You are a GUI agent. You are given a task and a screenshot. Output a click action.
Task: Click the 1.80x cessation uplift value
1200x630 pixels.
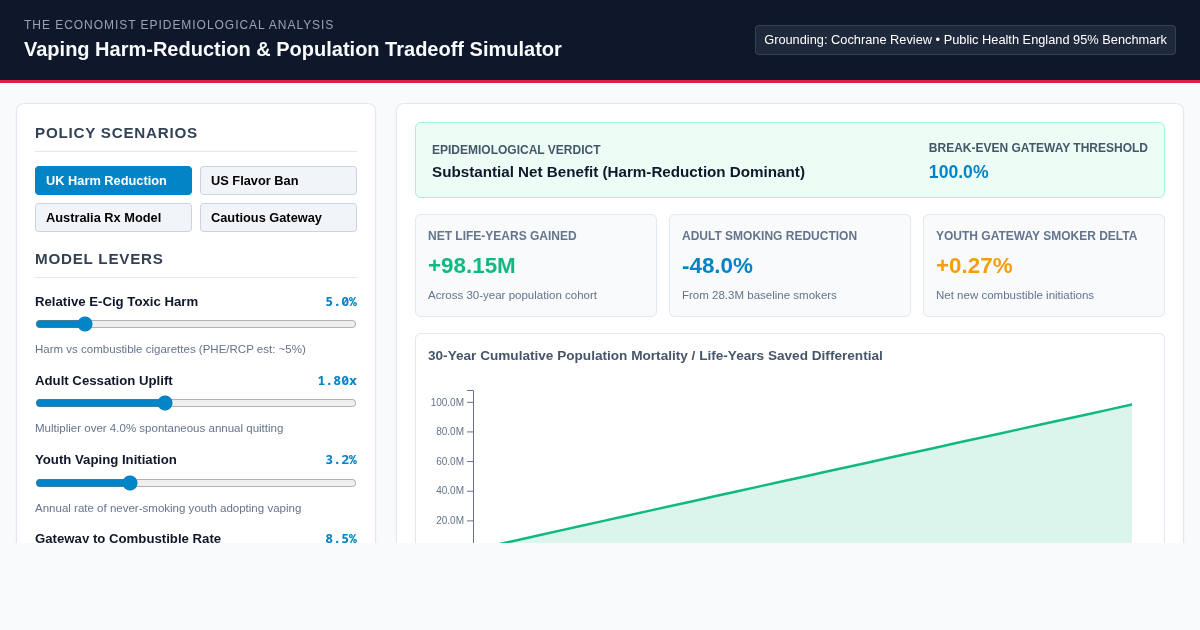(337, 381)
